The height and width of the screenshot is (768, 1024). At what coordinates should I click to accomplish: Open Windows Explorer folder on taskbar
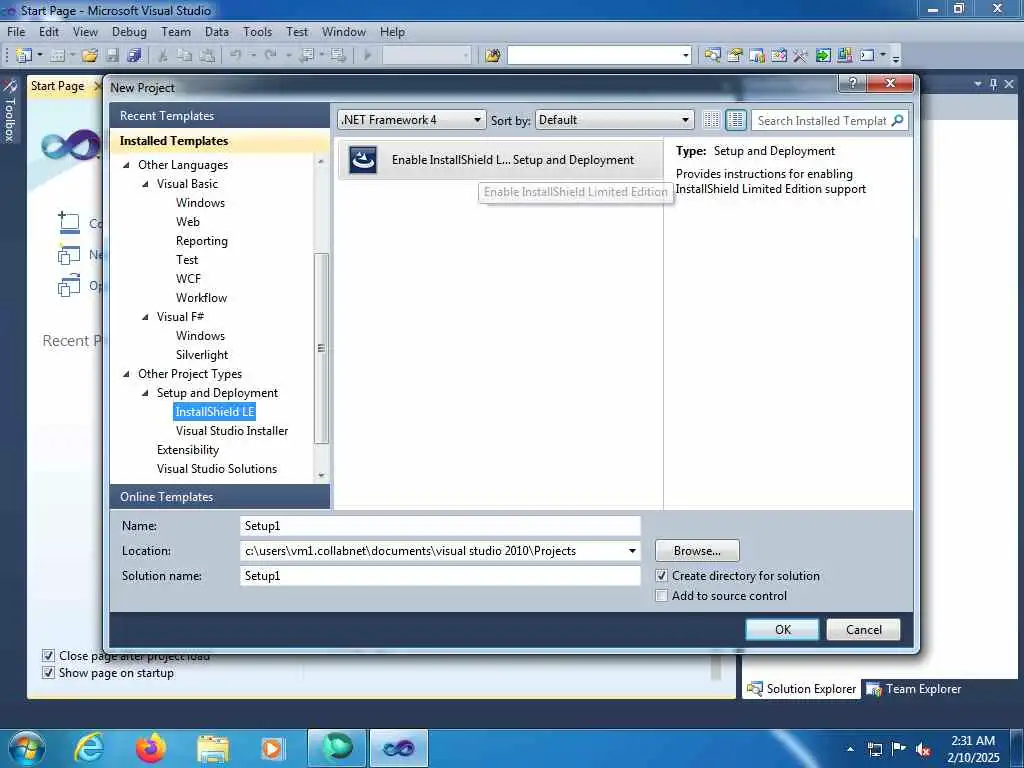(213, 748)
